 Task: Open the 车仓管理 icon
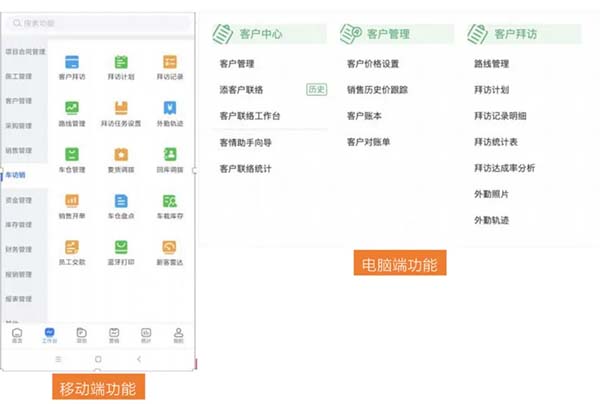(x=72, y=154)
